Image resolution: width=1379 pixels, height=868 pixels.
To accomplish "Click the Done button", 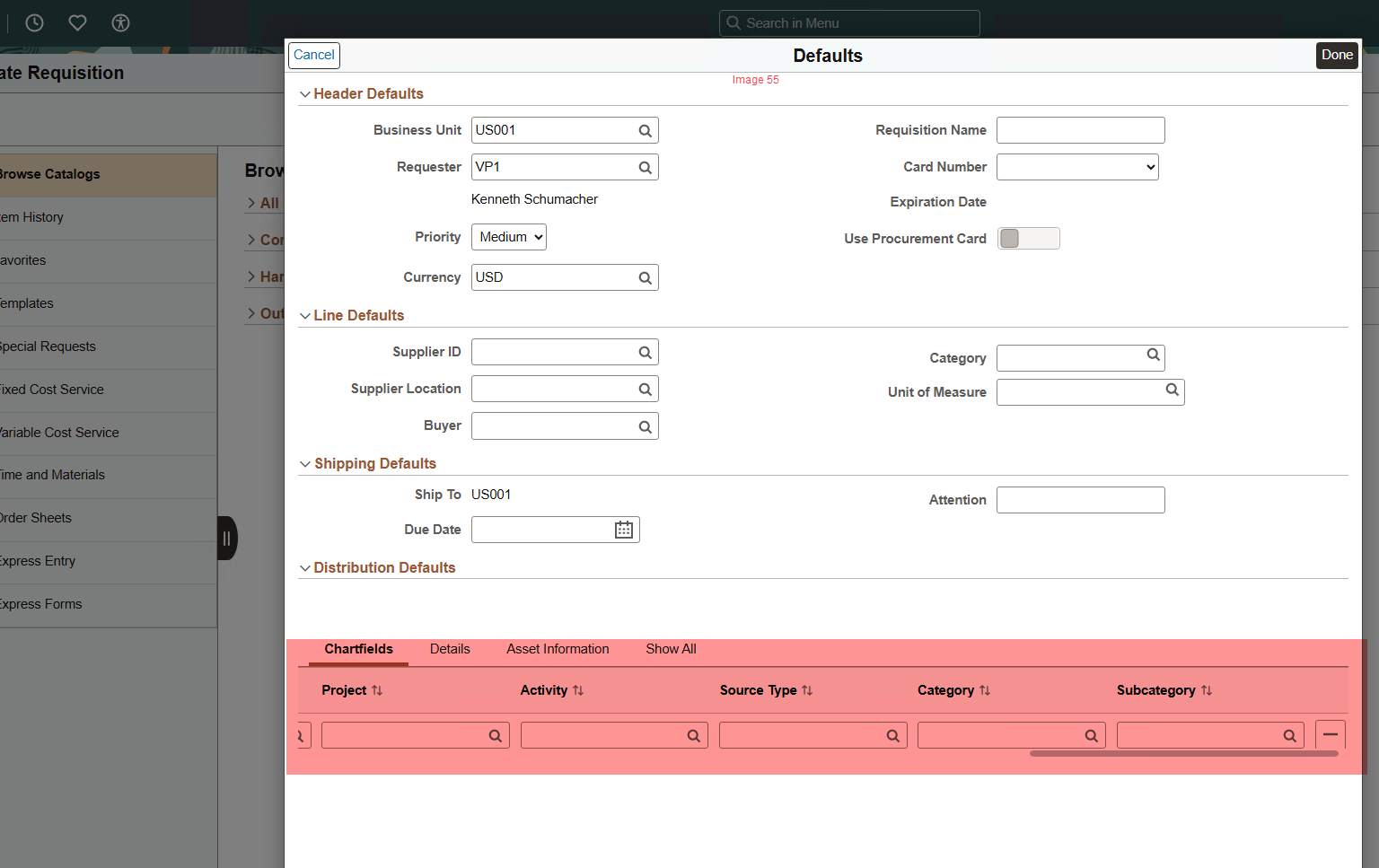I will click(x=1337, y=55).
